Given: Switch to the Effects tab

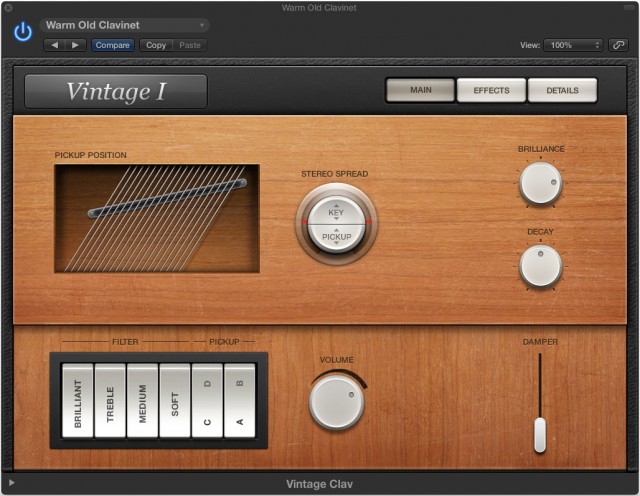Looking at the screenshot, I should [491, 90].
